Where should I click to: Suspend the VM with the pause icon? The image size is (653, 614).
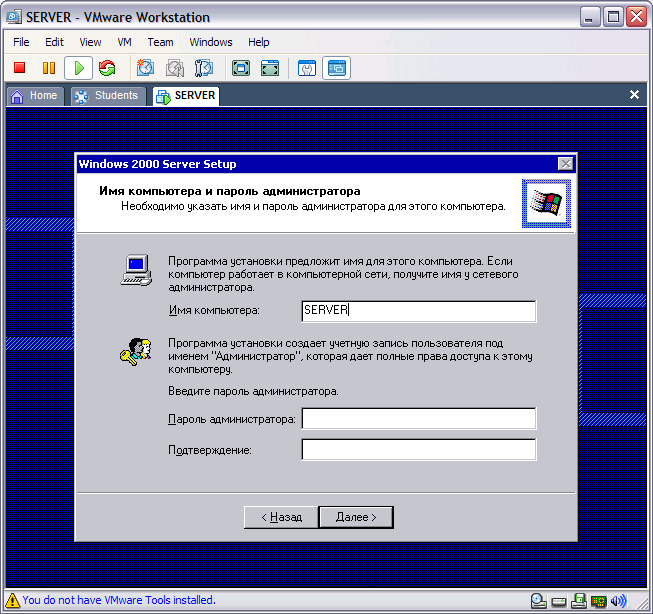(x=49, y=67)
